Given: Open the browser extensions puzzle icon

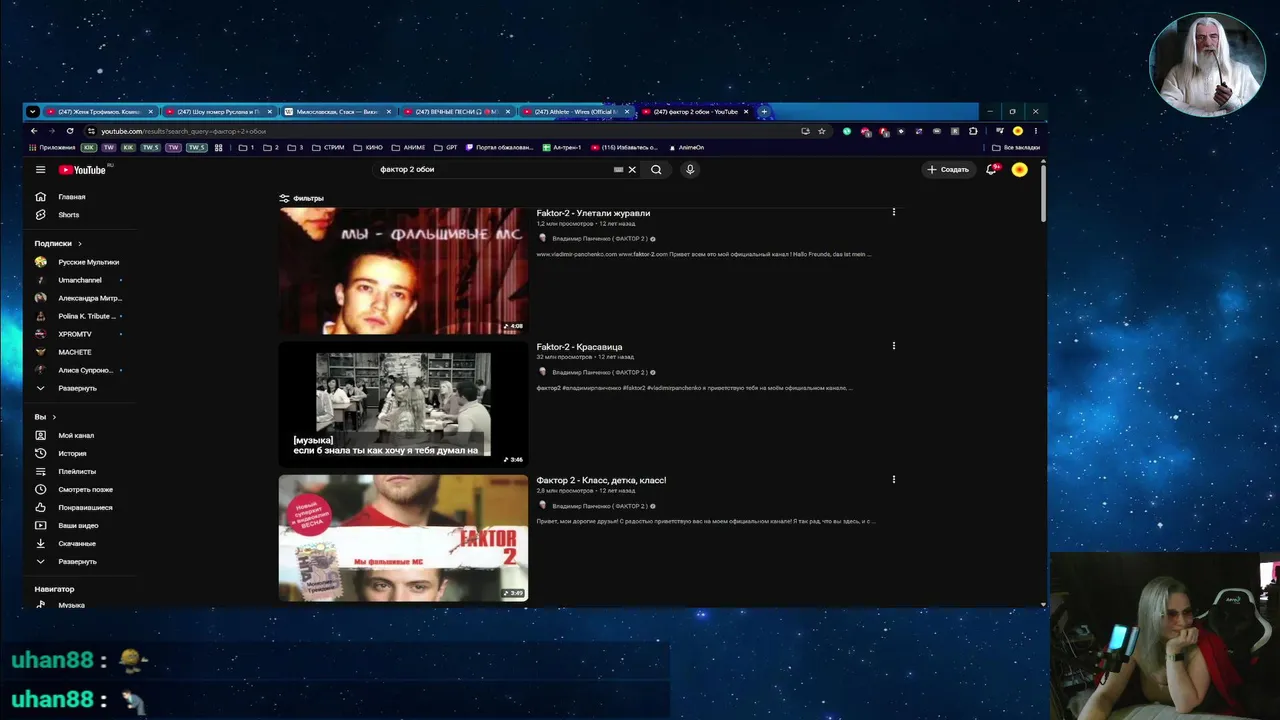Looking at the screenshot, I should pyautogui.click(x=973, y=131).
